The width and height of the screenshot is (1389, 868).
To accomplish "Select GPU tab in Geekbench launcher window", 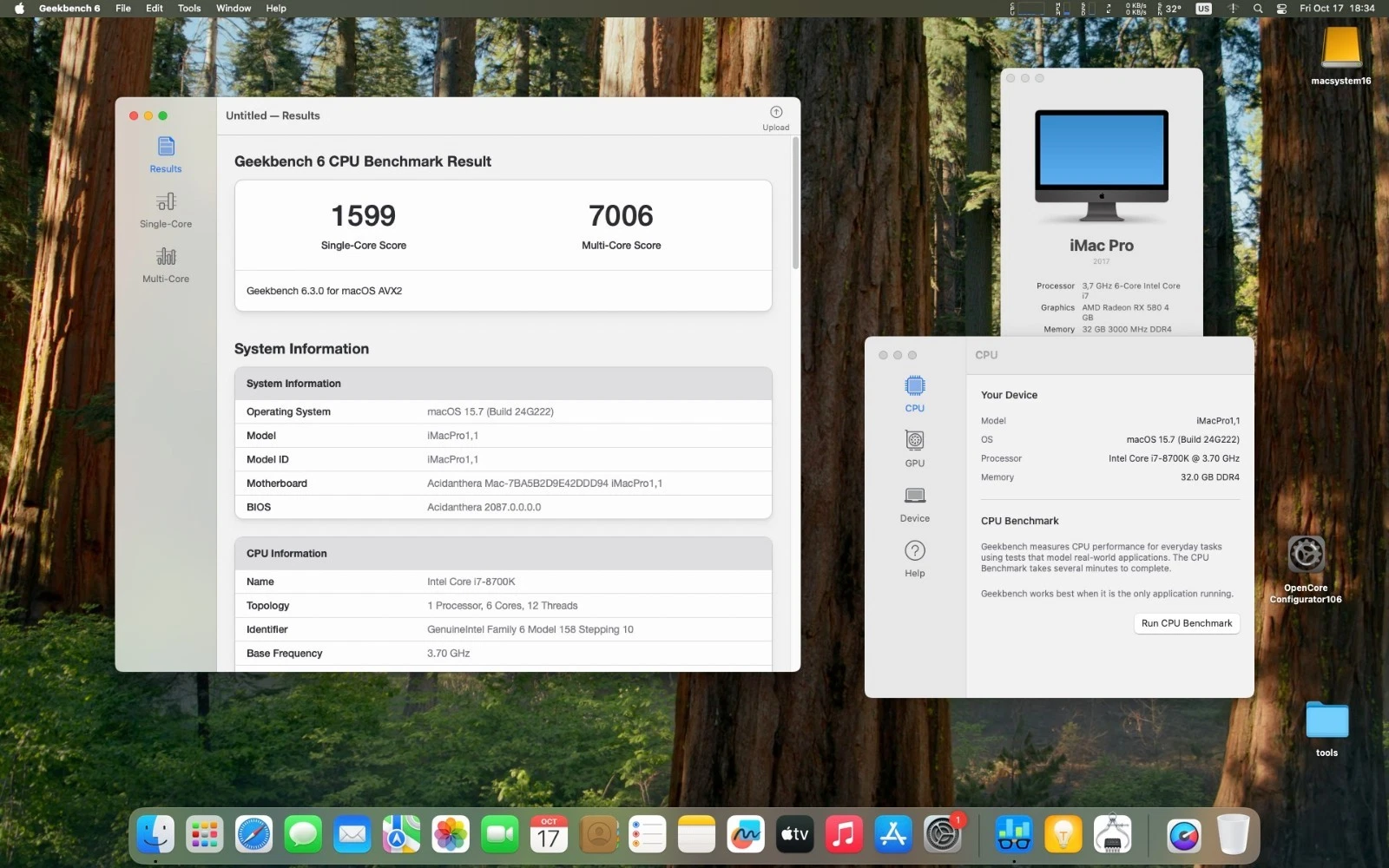I will (915, 448).
